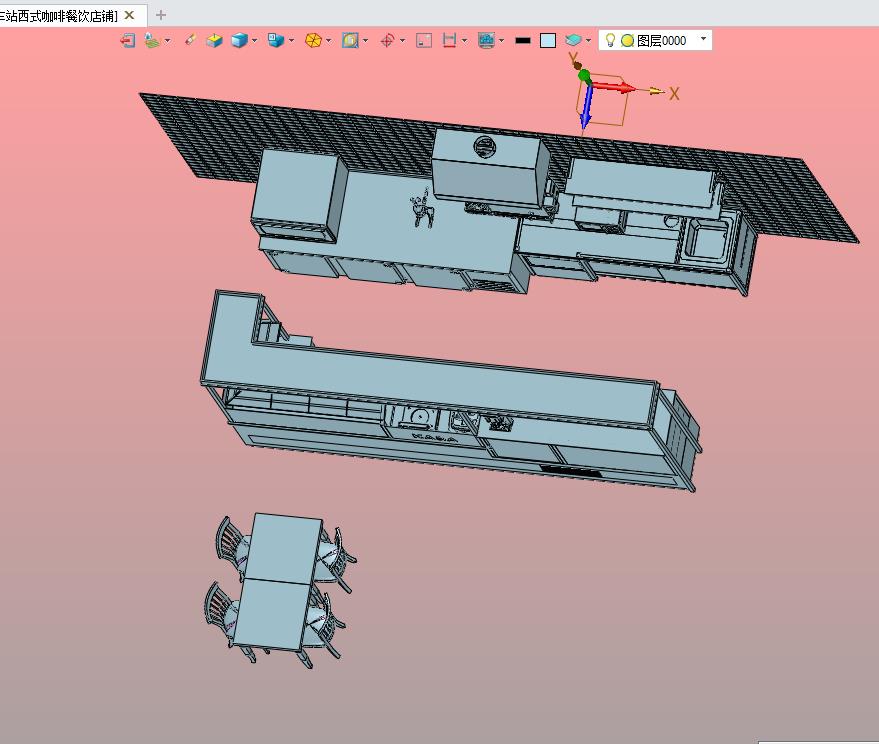Toggle the layer light bulb visibility

tap(610, 40)
